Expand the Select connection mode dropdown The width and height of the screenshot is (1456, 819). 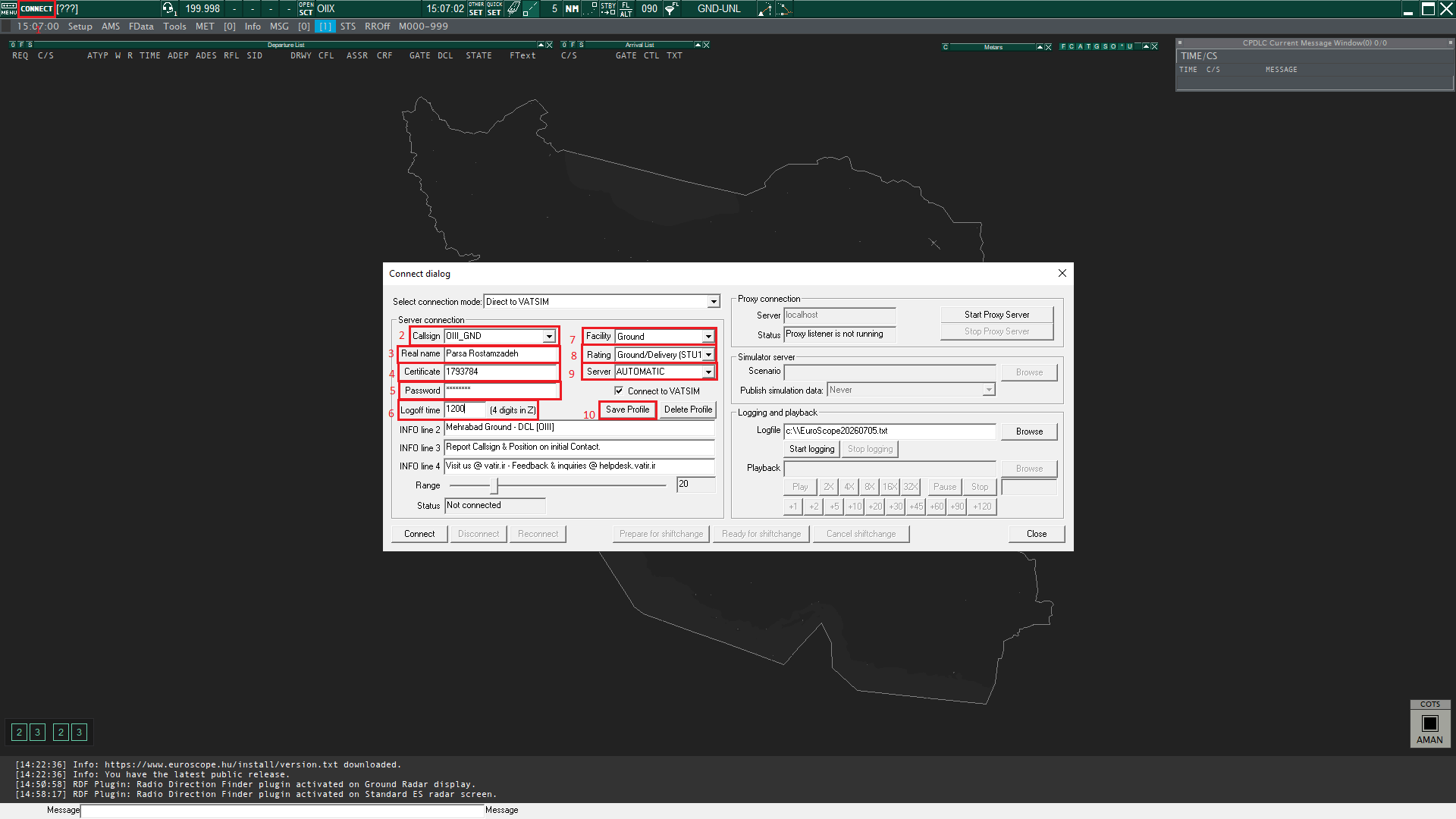coord(713,302)
